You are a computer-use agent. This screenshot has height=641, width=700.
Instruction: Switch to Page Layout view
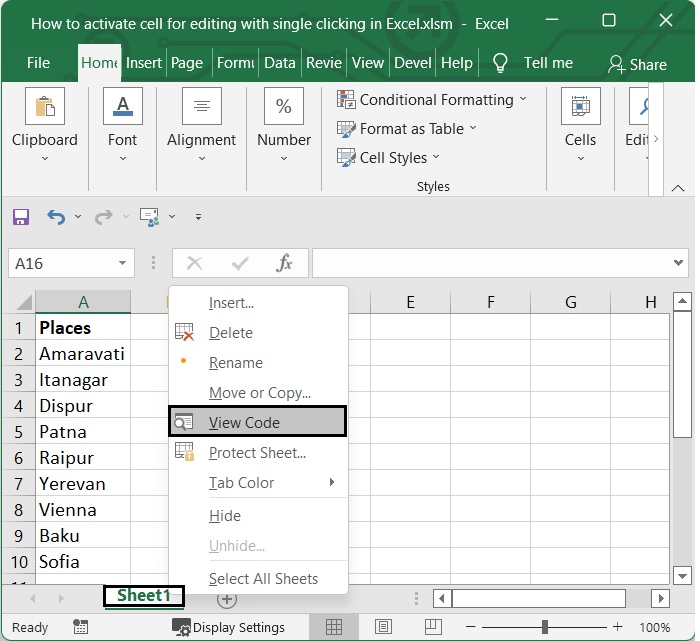click(x=381, y=627)
